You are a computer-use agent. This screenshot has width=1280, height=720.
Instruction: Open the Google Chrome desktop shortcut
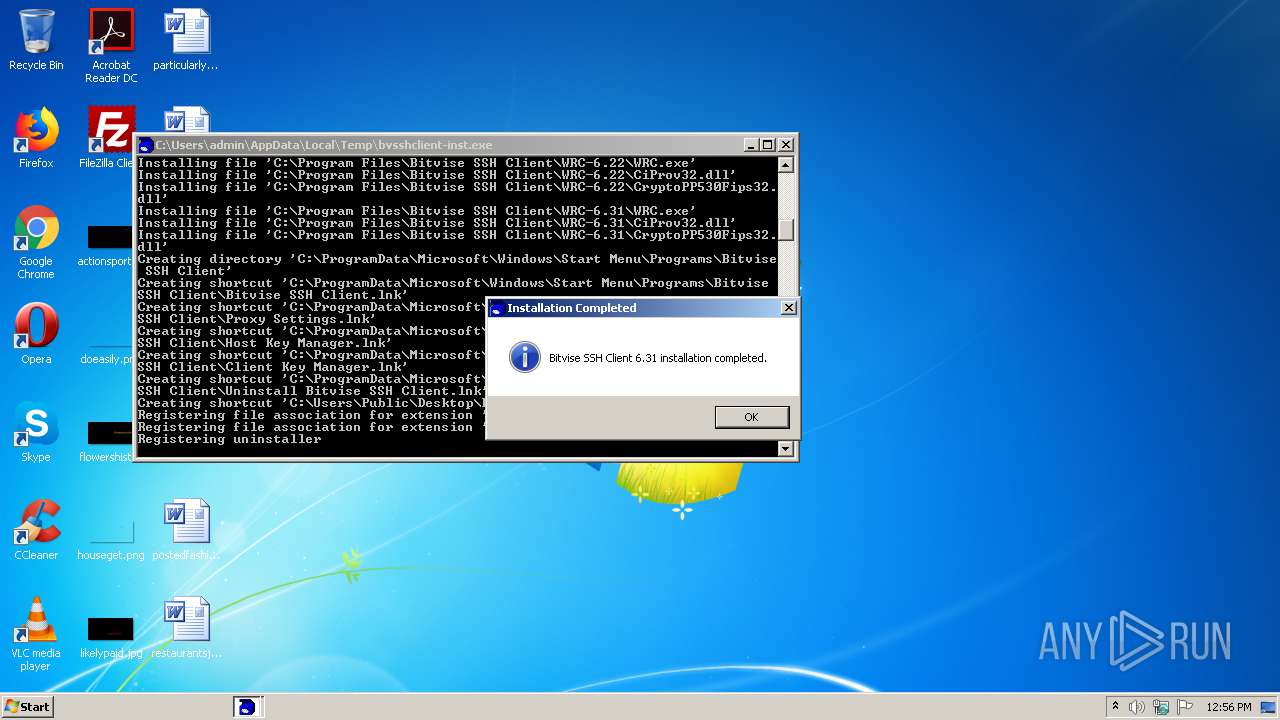[x=36, y=242]
